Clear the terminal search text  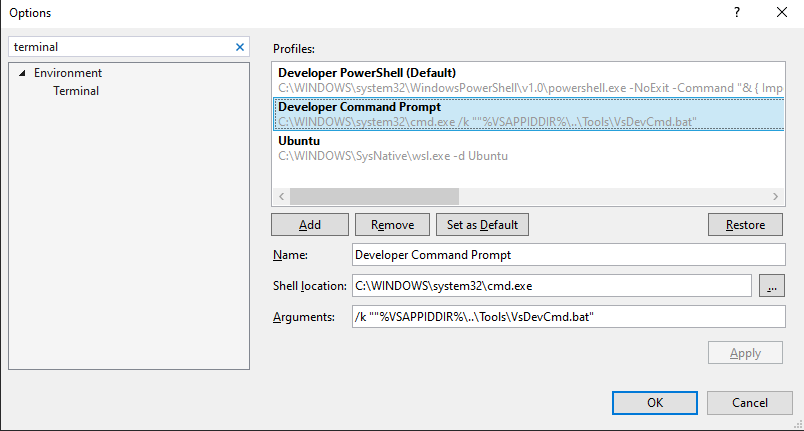tap(240, 47)
